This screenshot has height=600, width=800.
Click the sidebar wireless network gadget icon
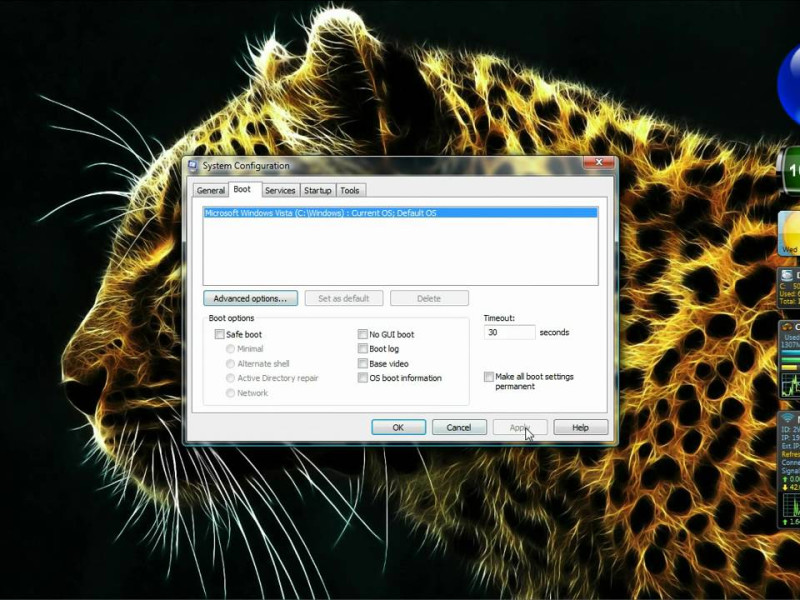click(787, 418)
